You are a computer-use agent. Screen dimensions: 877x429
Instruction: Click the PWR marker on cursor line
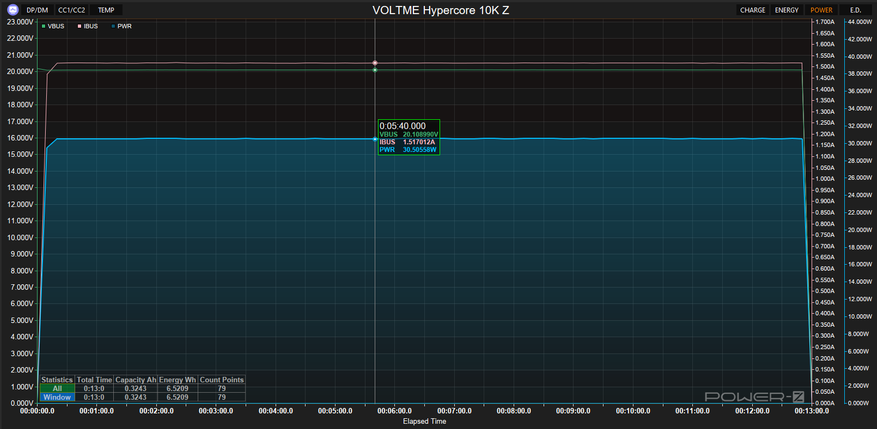tap(375, 139)
